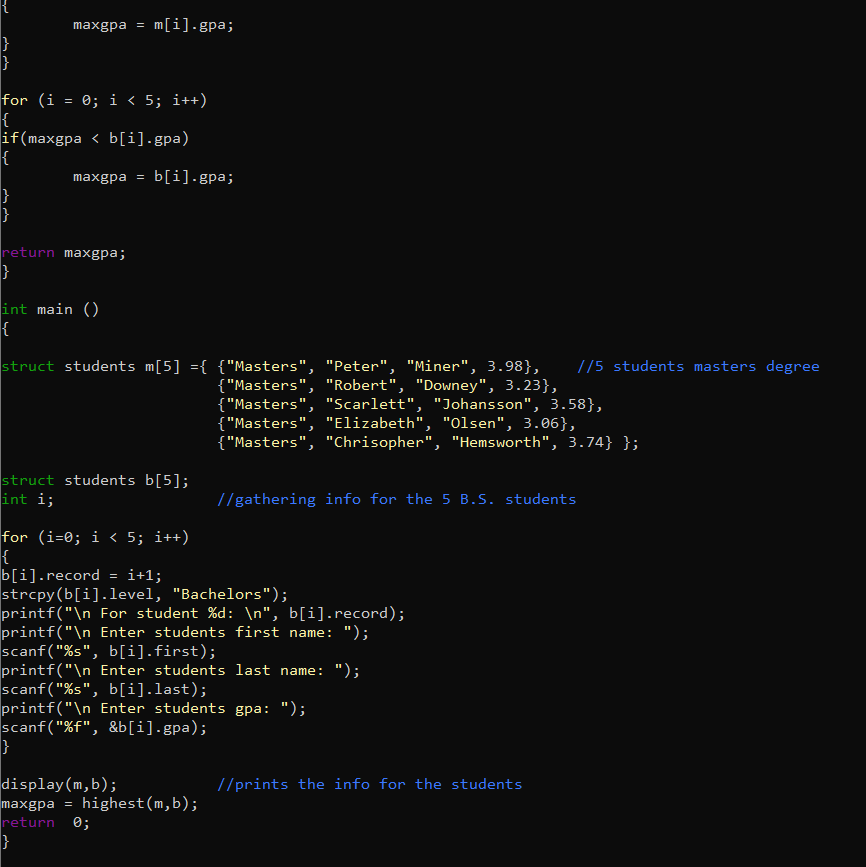866x867 pixels.
Task: Click the int main () function declaration
Action: pyautogui.click(x=52, y=309)
